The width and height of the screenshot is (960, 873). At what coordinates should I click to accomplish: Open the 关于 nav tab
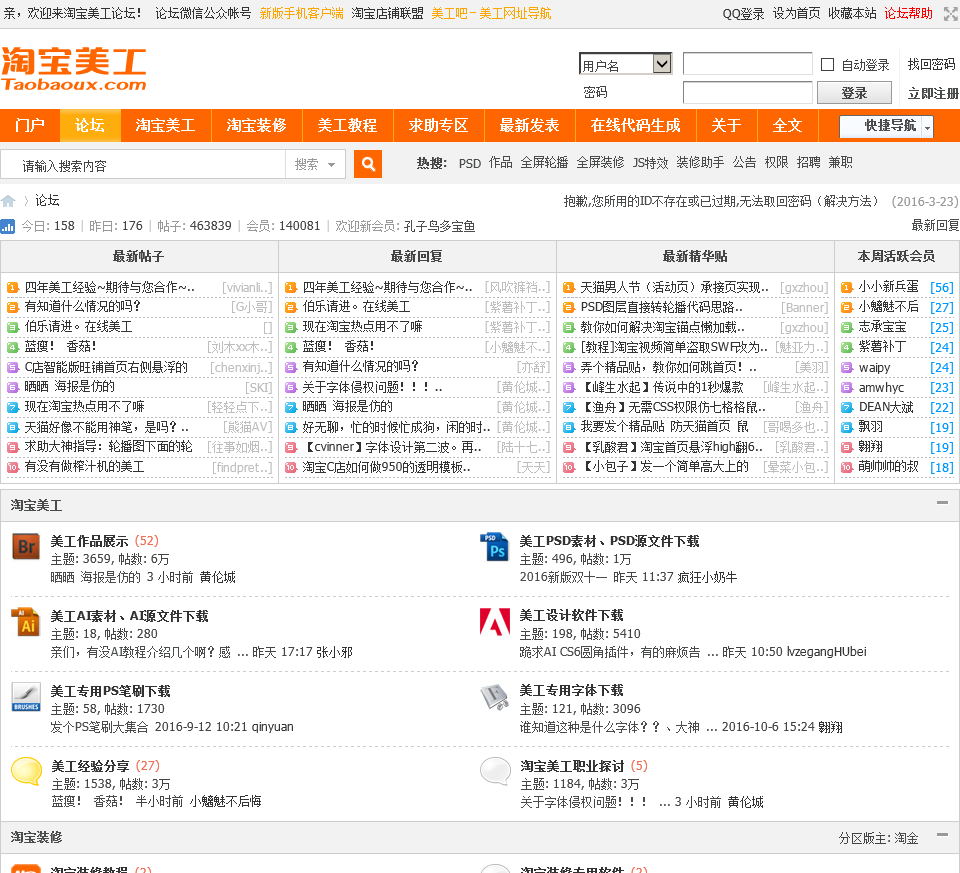click(x=727, y=126)
